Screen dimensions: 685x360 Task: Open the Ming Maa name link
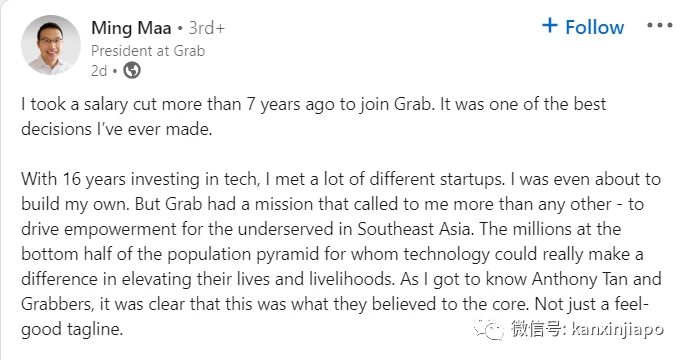[x=131, y=28]
